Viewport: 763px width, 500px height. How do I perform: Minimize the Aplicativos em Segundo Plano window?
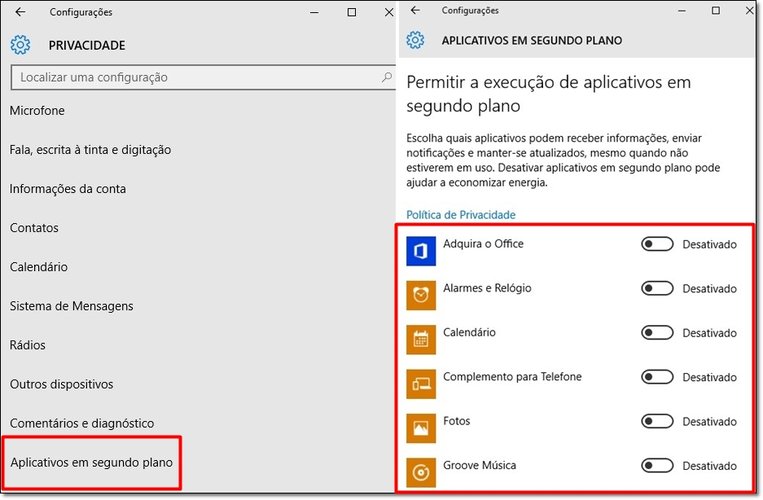point(682,11)
